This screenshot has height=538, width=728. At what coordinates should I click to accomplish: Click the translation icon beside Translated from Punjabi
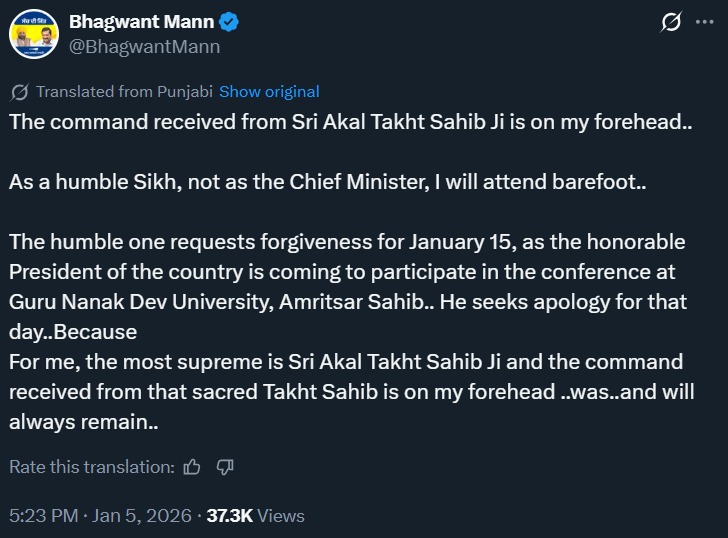pos(19,92)
